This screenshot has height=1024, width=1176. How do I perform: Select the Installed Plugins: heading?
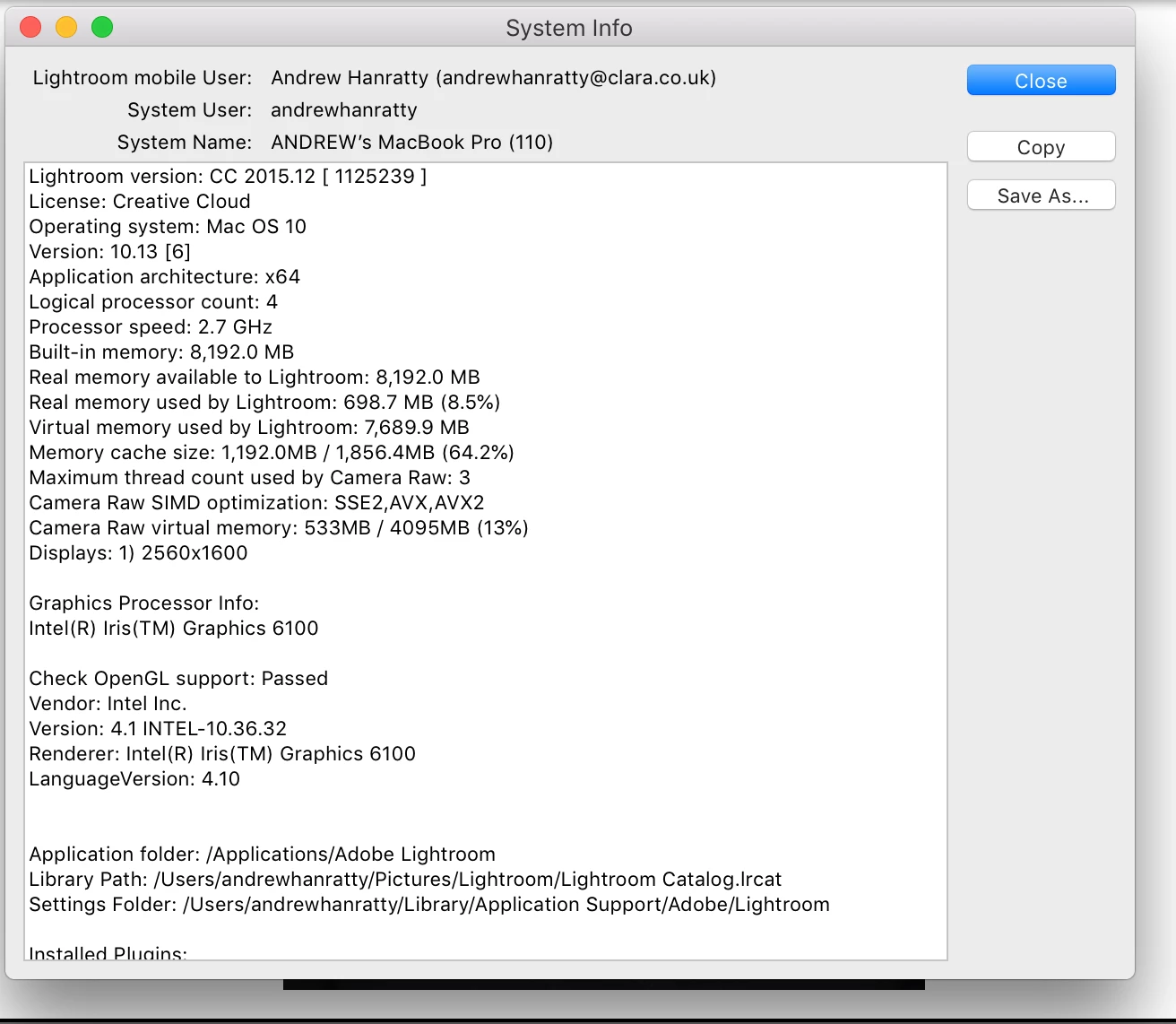click(x=108, y=952)
